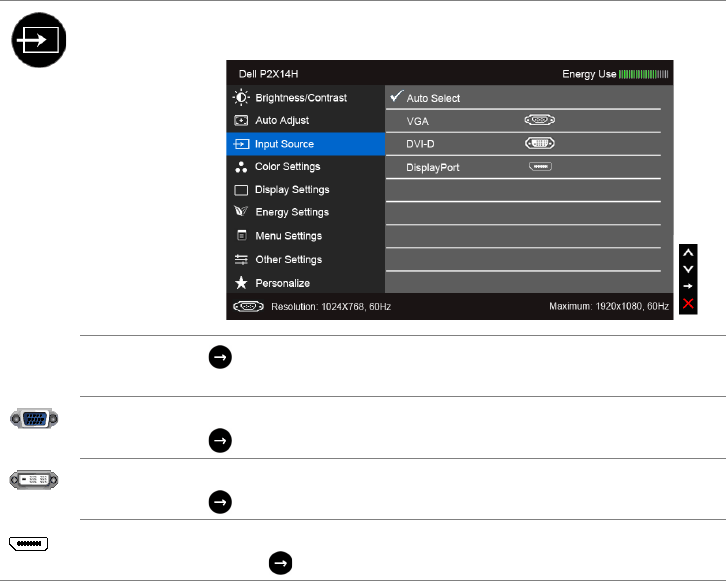This screenshot has height=581, width=726.
Task: Choose DVI-D input option
Action: click(x=523, y=144)
